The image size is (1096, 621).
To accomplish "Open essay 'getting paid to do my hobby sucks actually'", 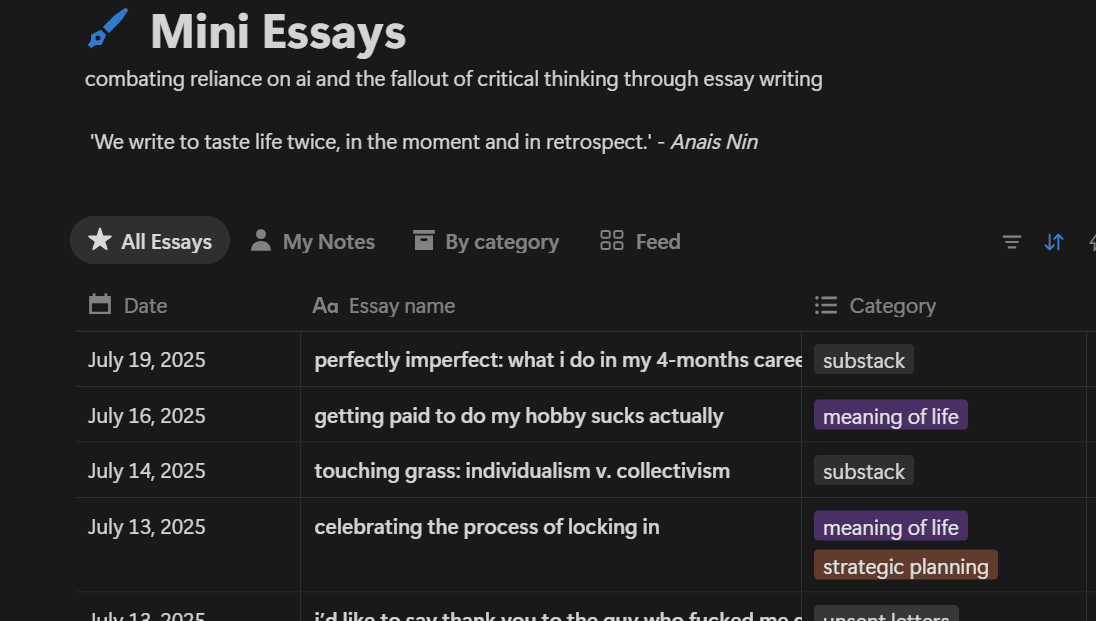I will point(519,415).
